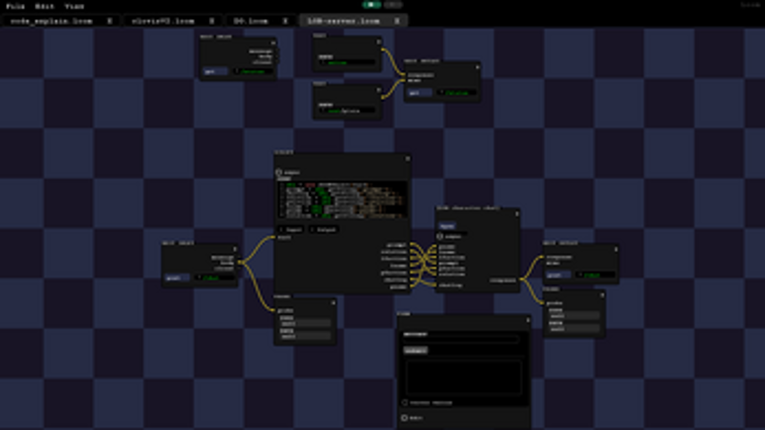Close the form node containing the submit button
Image resolution: width=765 pixels, height=430 pixels.
(528, 321)
